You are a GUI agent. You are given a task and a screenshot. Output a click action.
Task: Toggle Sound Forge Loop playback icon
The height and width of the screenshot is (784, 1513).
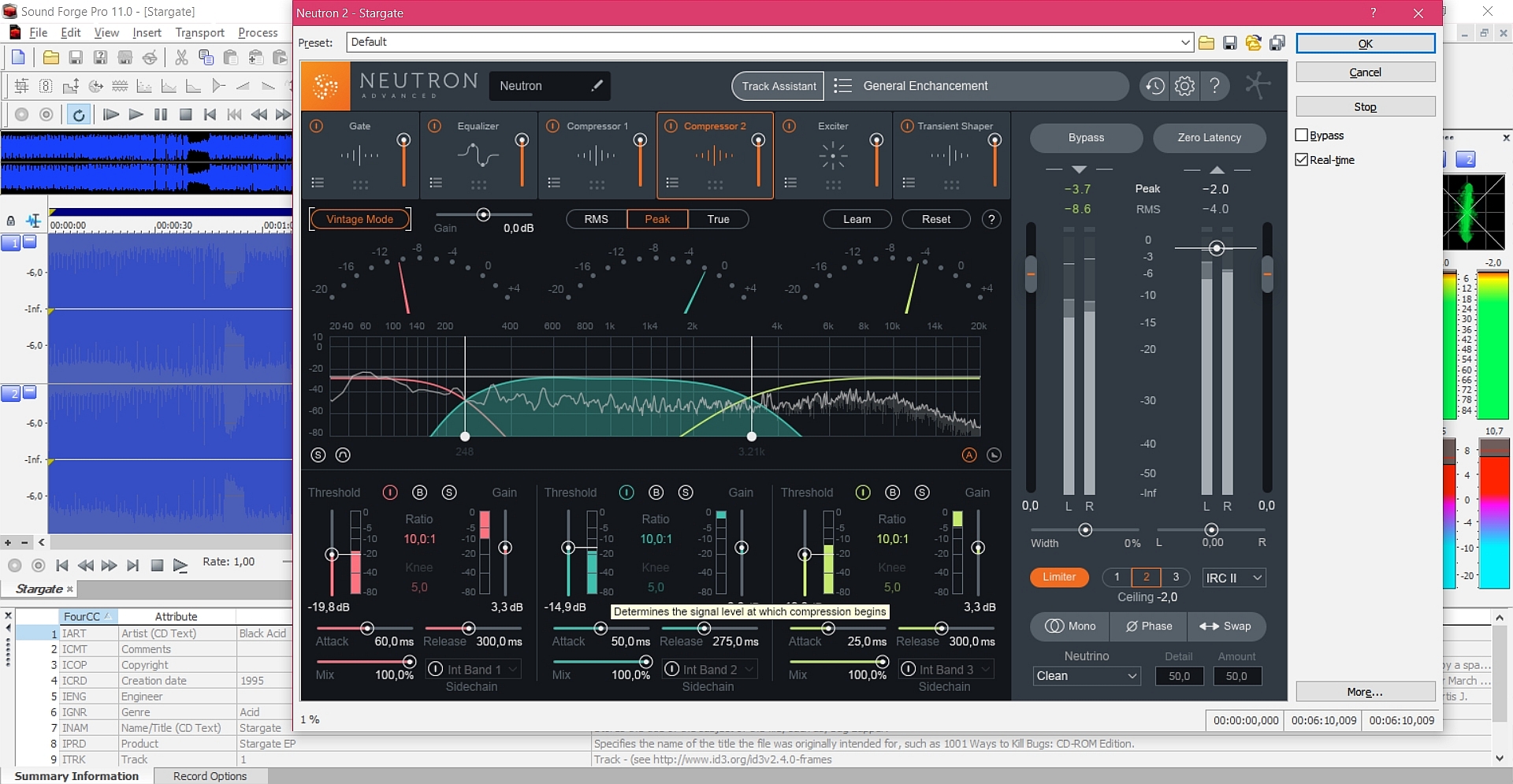point(78,114)
